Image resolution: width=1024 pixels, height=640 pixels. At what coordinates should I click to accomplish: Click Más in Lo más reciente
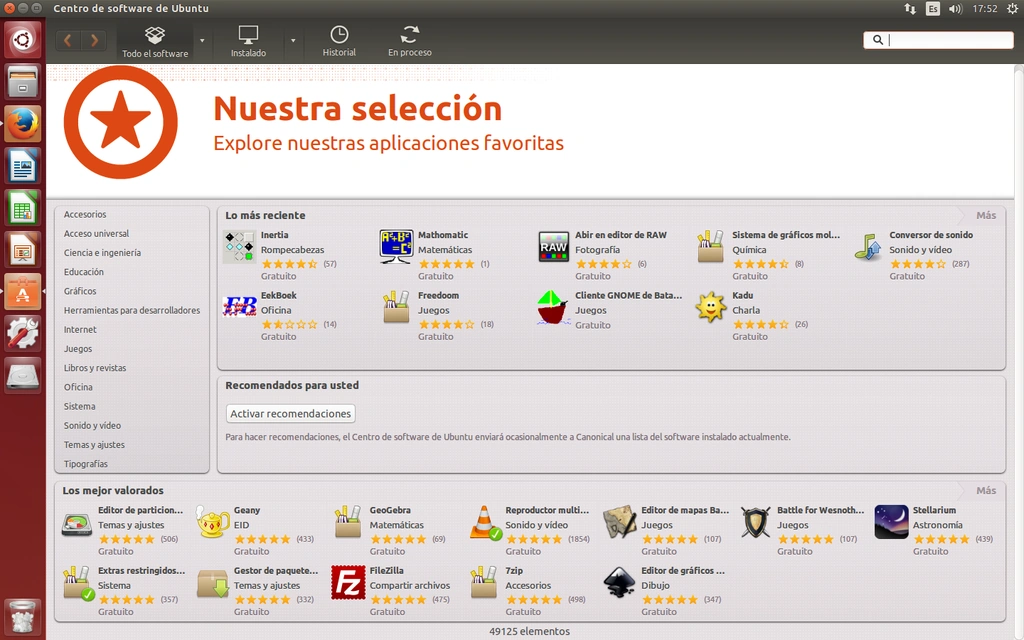(x=985, y=215)
